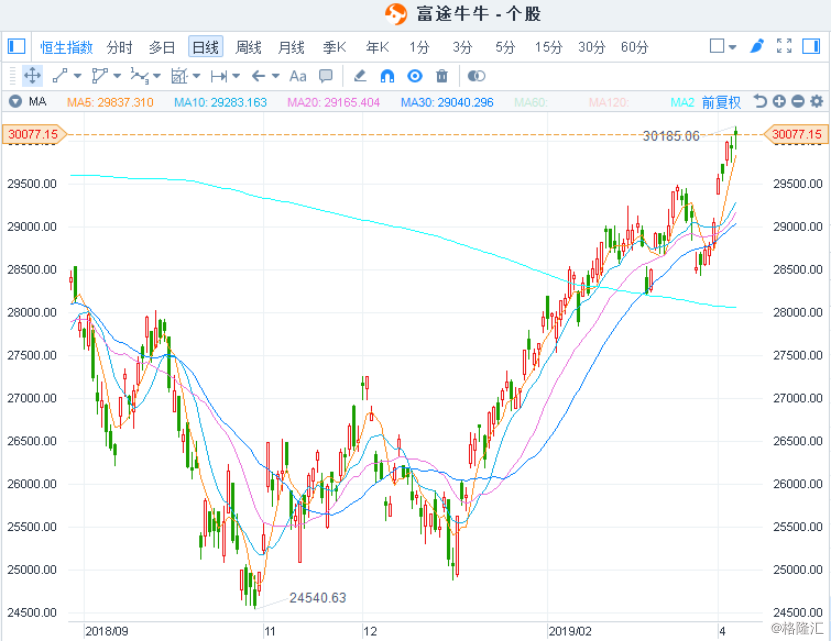Click the 30185.06 high price label
This screenshot has width=831, height=642.
tap(671, 136)
